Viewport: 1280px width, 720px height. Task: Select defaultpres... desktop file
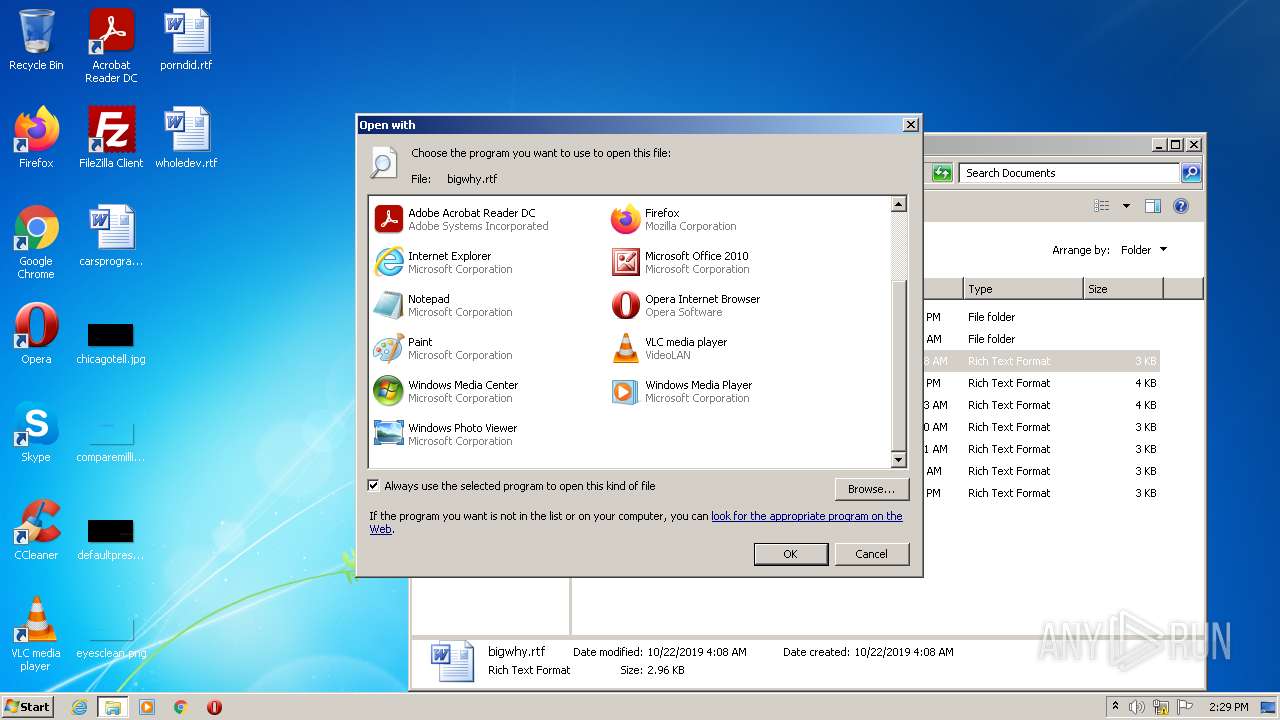pyautogui.click(x=111, y=538)
